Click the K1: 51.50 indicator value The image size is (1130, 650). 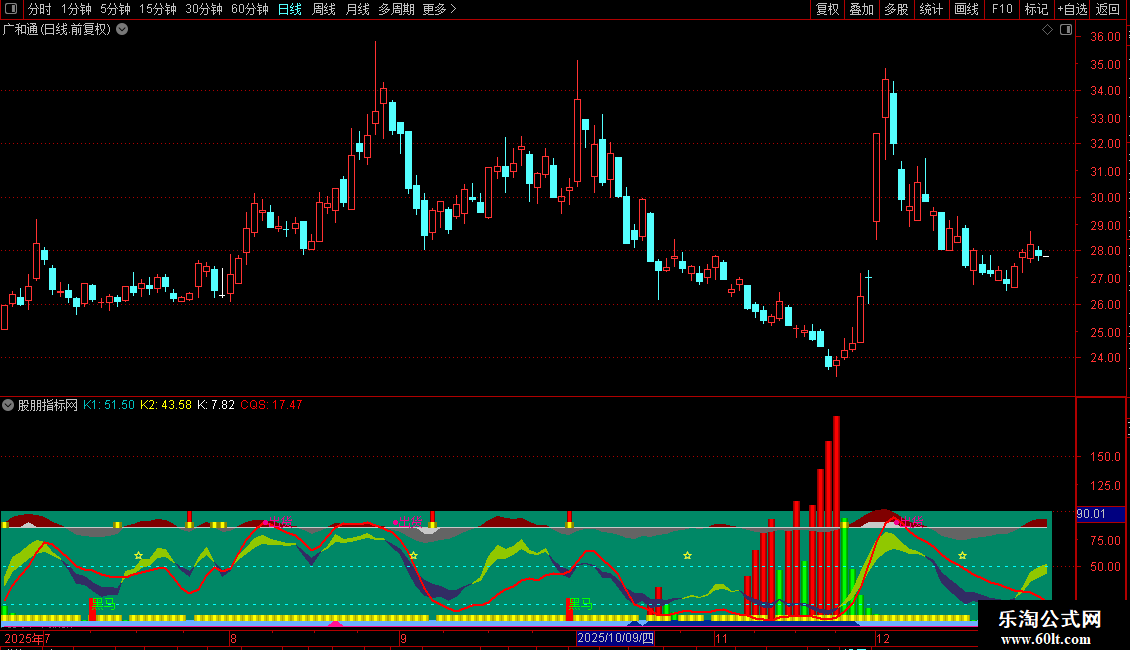[x=109, y=405]
